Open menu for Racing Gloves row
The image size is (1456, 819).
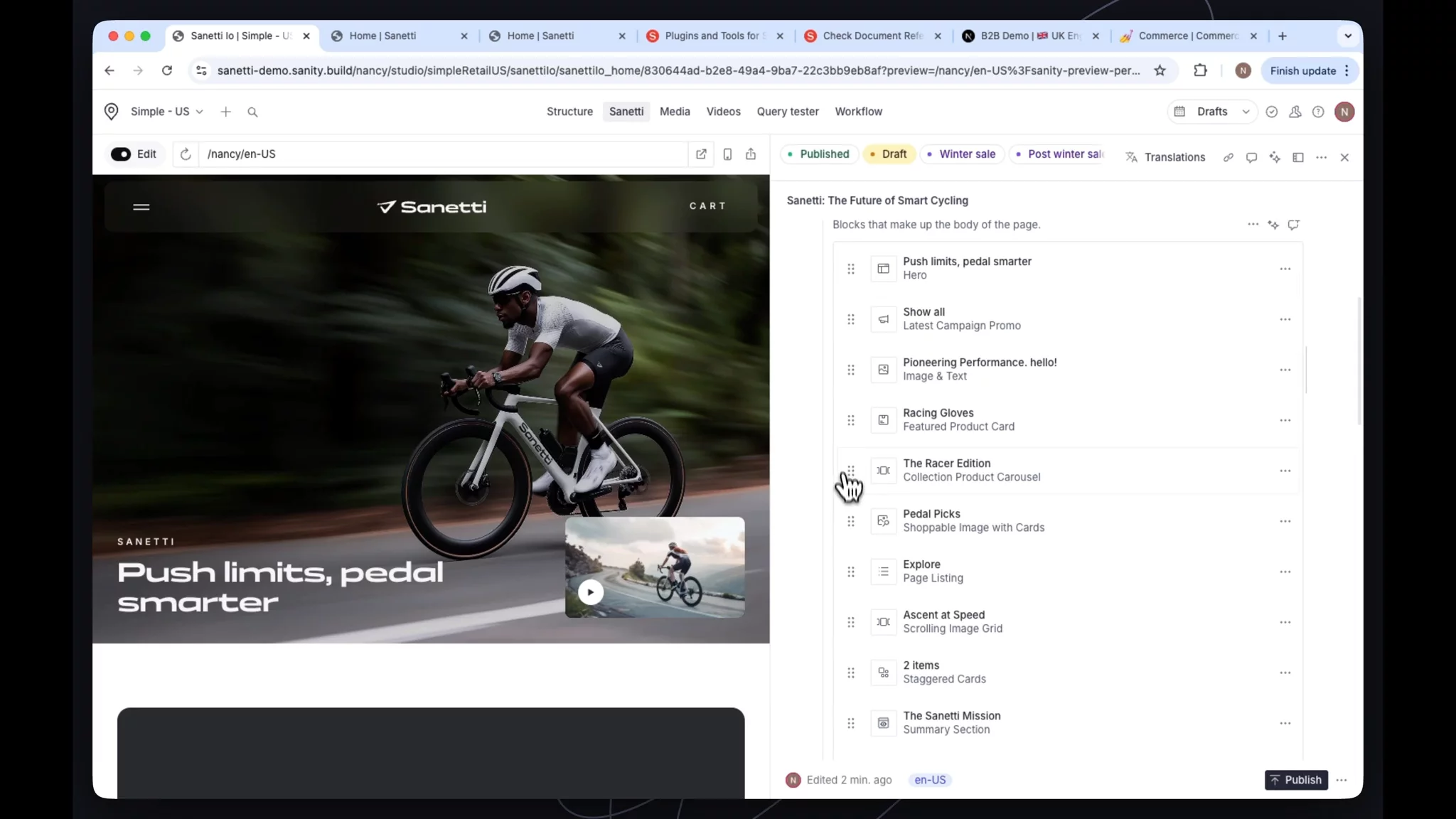[x=1285, y=420]
